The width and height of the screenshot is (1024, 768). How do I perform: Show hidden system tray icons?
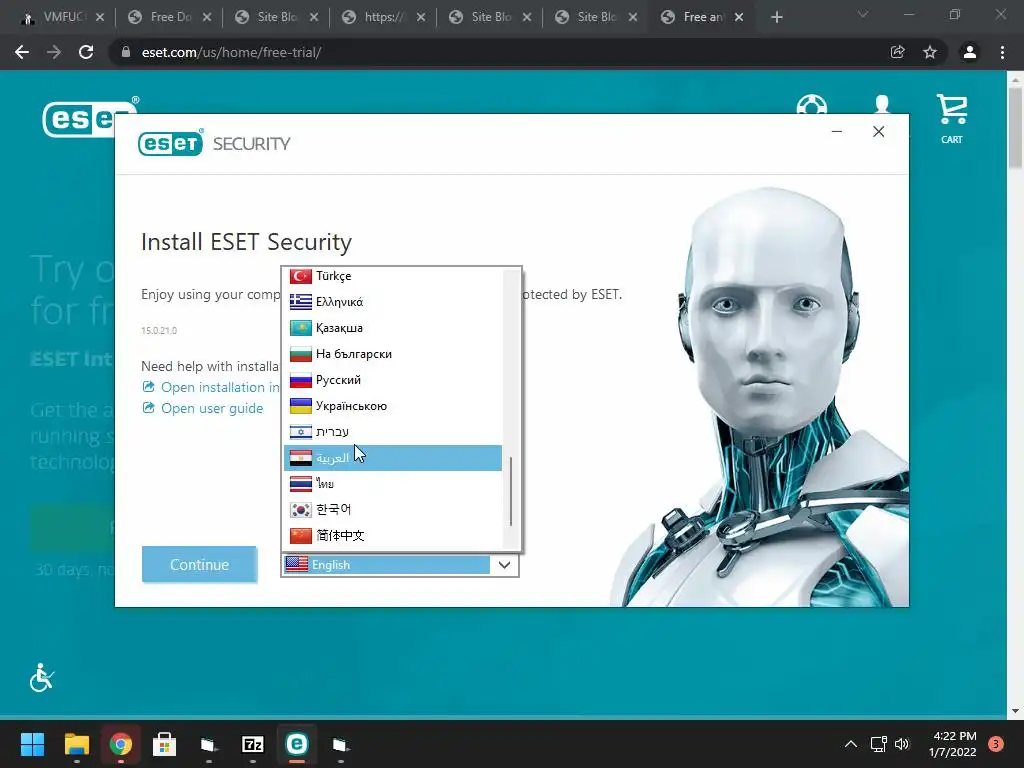click(x=850, y=744)
